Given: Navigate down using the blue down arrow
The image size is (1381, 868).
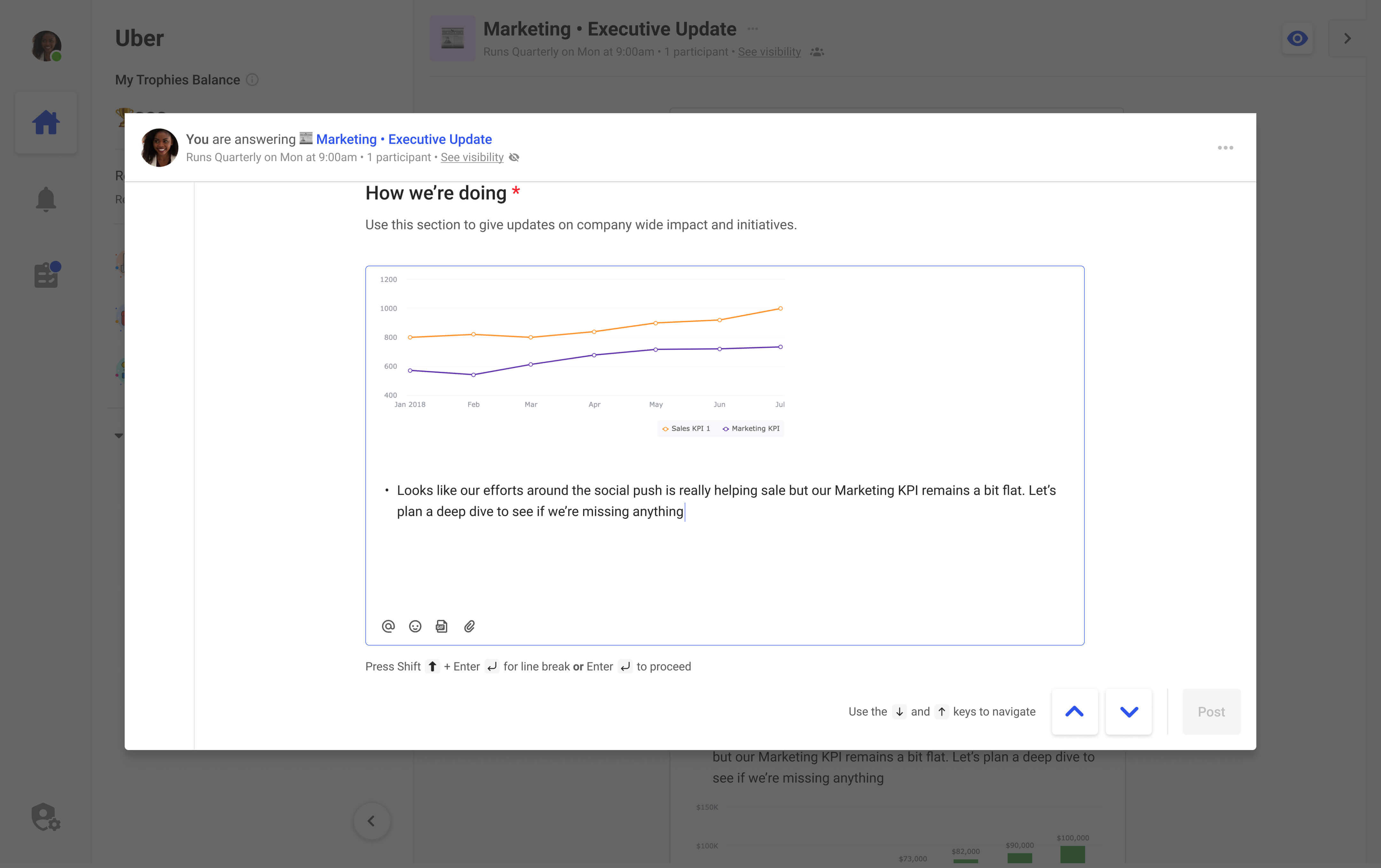Looking at the screenshot, I should pos(1128,711).
